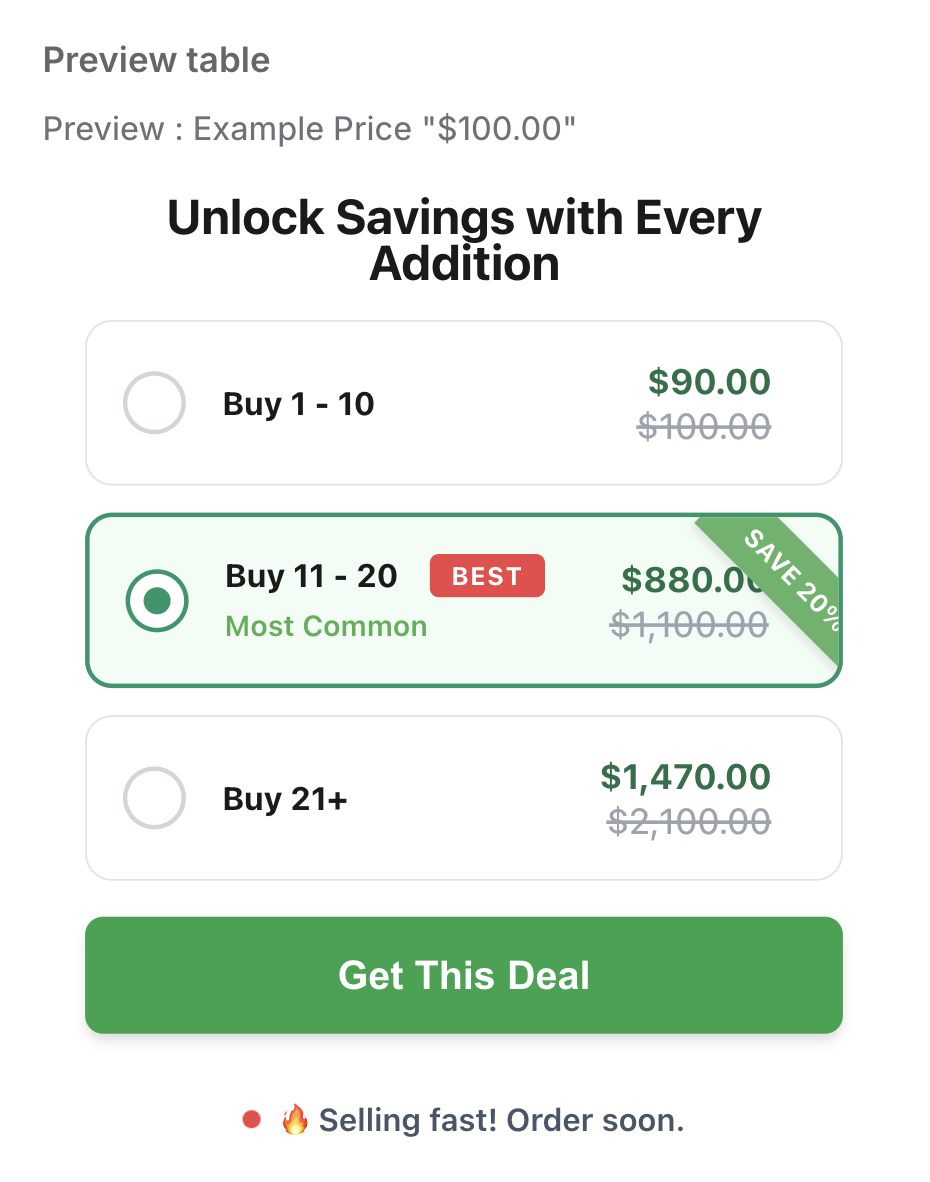
Task: Select the Buy 1 - 10 radio button
Action: 154,403
